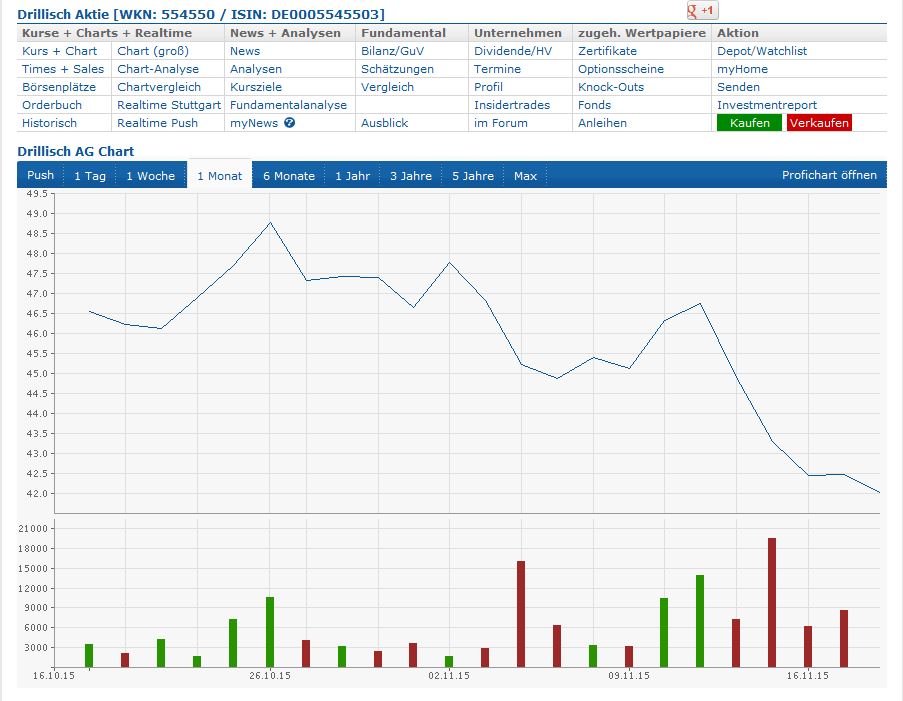The height and width of the screenshot is (701, 903).
Task: Open Zertifikate link
Action: click(x=608, y=51)
